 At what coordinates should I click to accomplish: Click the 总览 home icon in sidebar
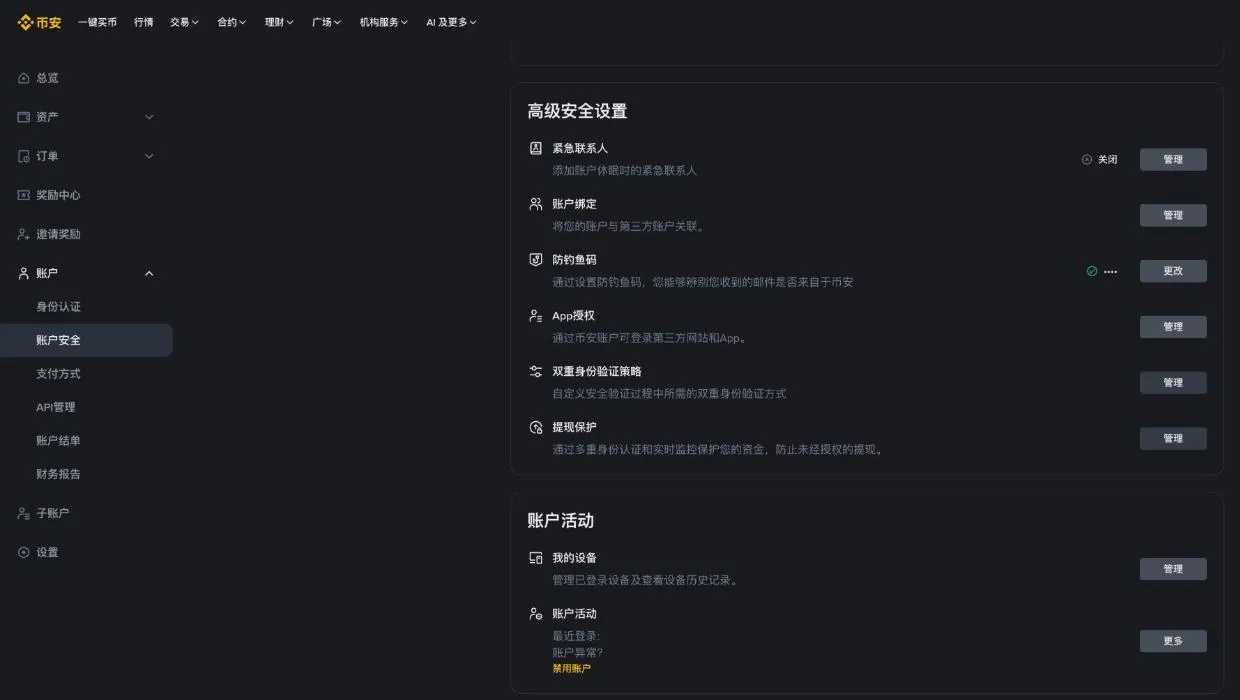pyautogui.click(x=24, y=78)
